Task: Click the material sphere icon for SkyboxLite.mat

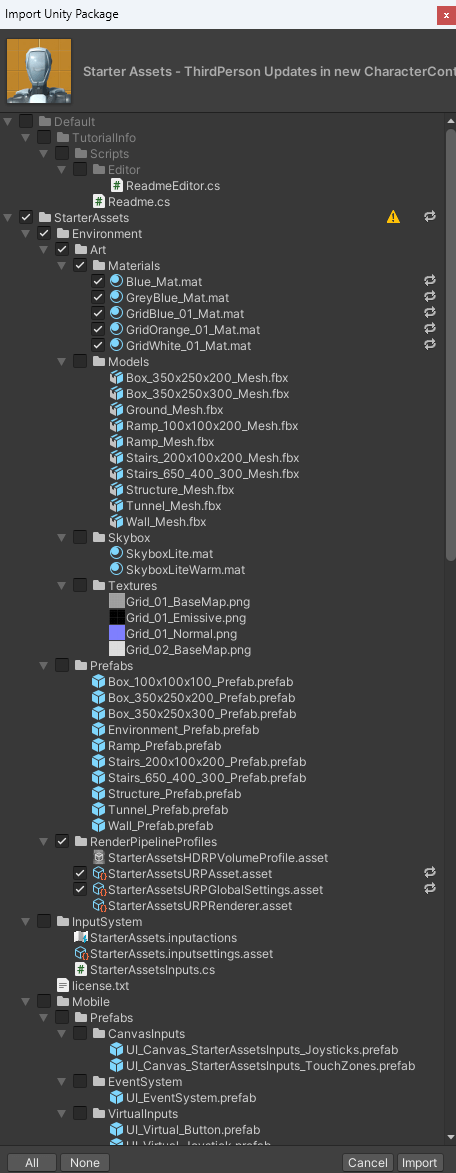Action: (x=117, y=554)
